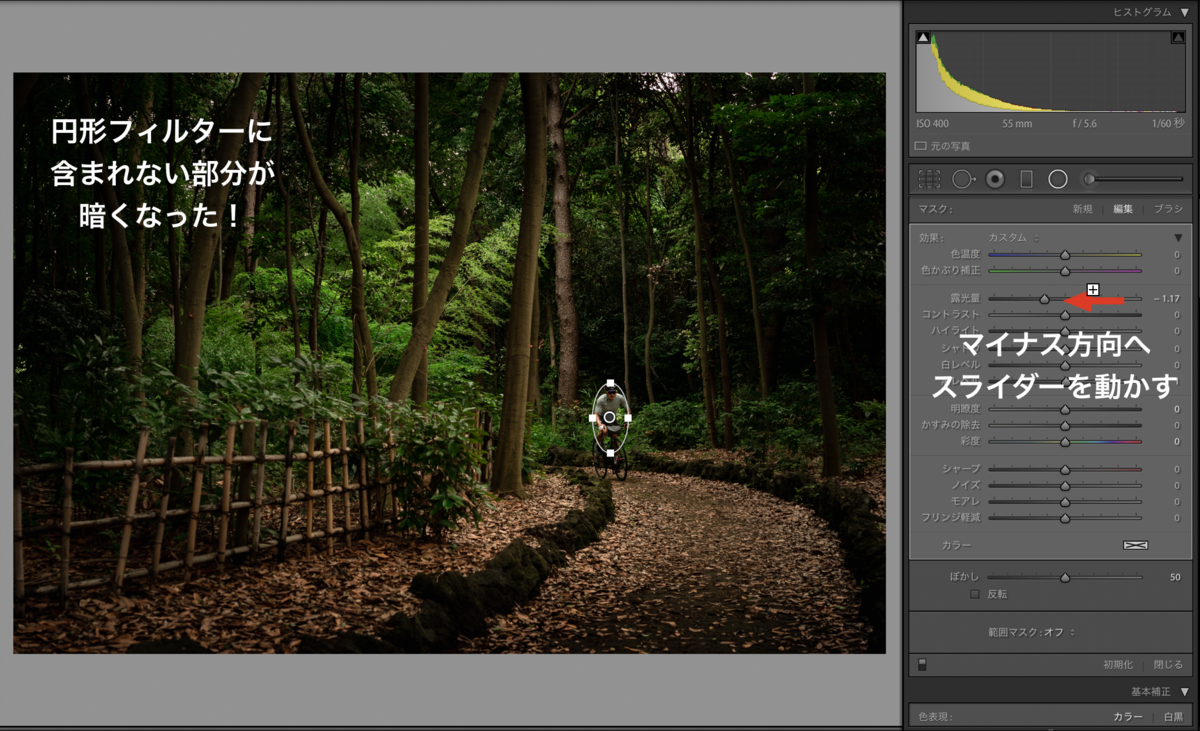Open the カラー swatch picker
This screenshot has height=731, width=1200.
tap(1135, 546)
